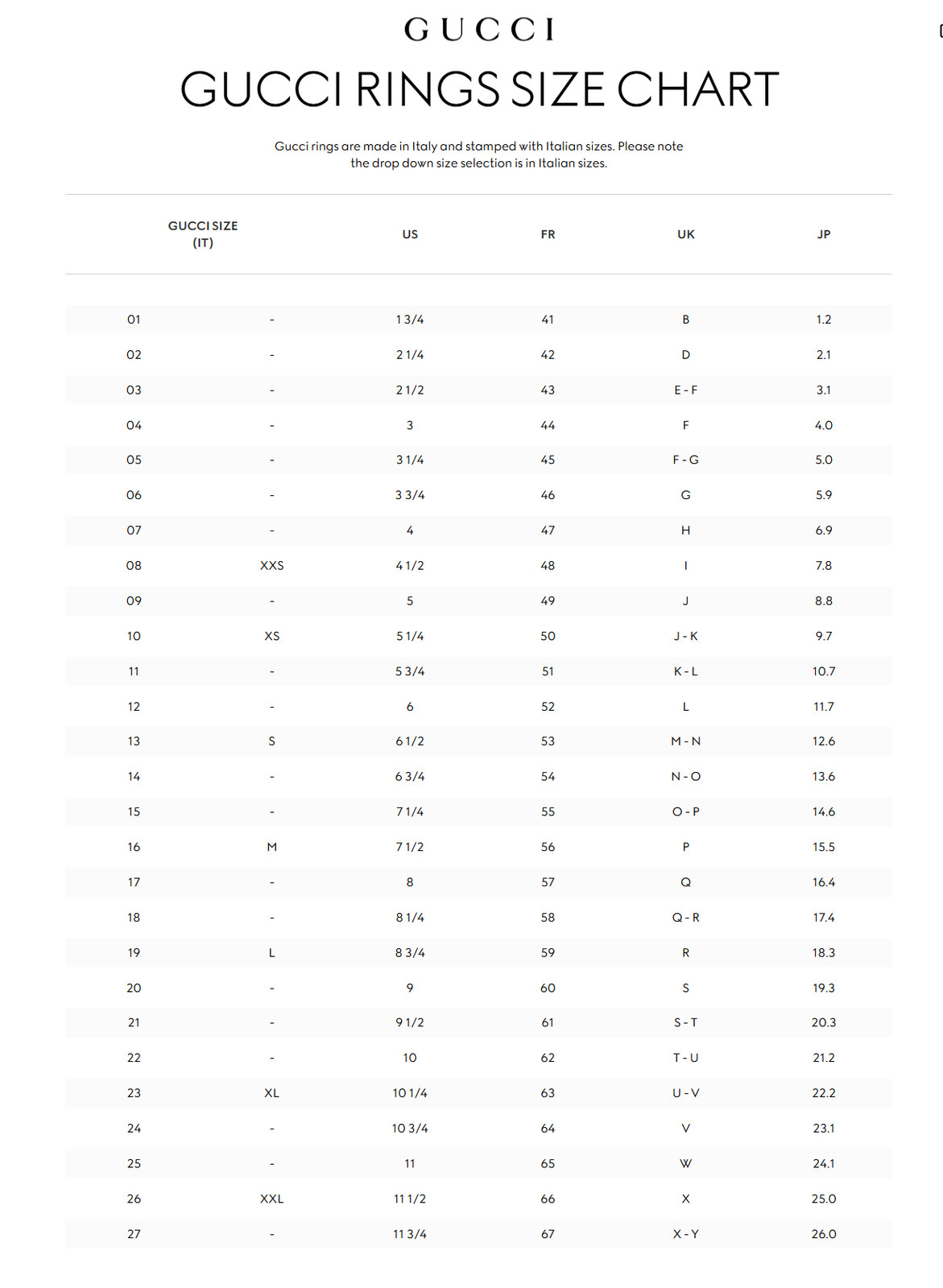Click the M label in row 16
943x1288 pixels.
271,847
